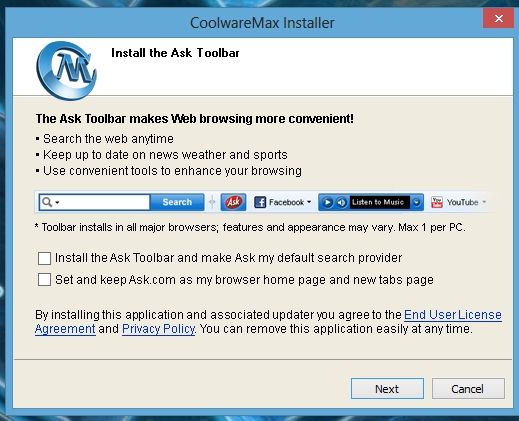Click the CoolwareMax logo icon
This screenshot has height=421, width=519.
[67, 71]
